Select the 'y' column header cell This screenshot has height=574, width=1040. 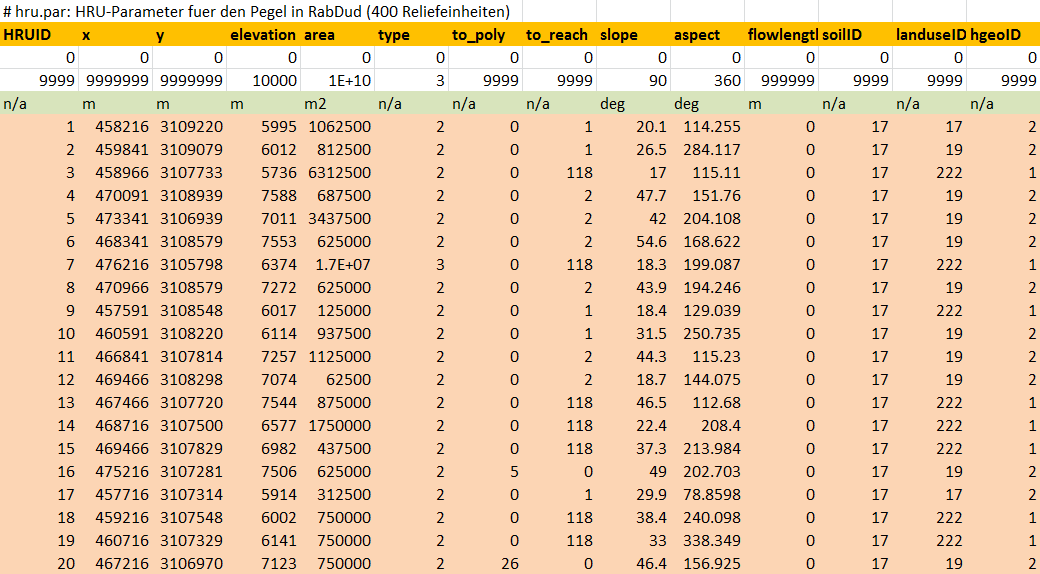point(190,35)
